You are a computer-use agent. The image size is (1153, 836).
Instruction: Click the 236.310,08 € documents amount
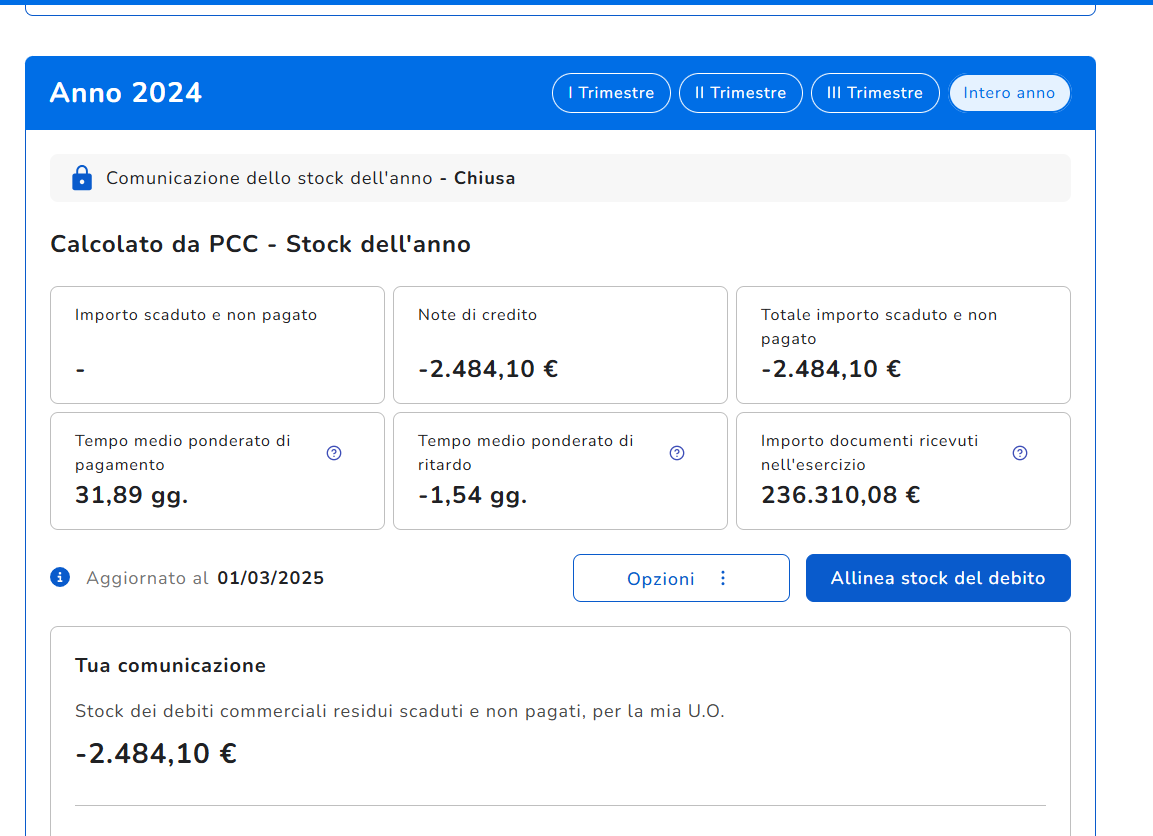pyautogui.click(x=840, y=495)
